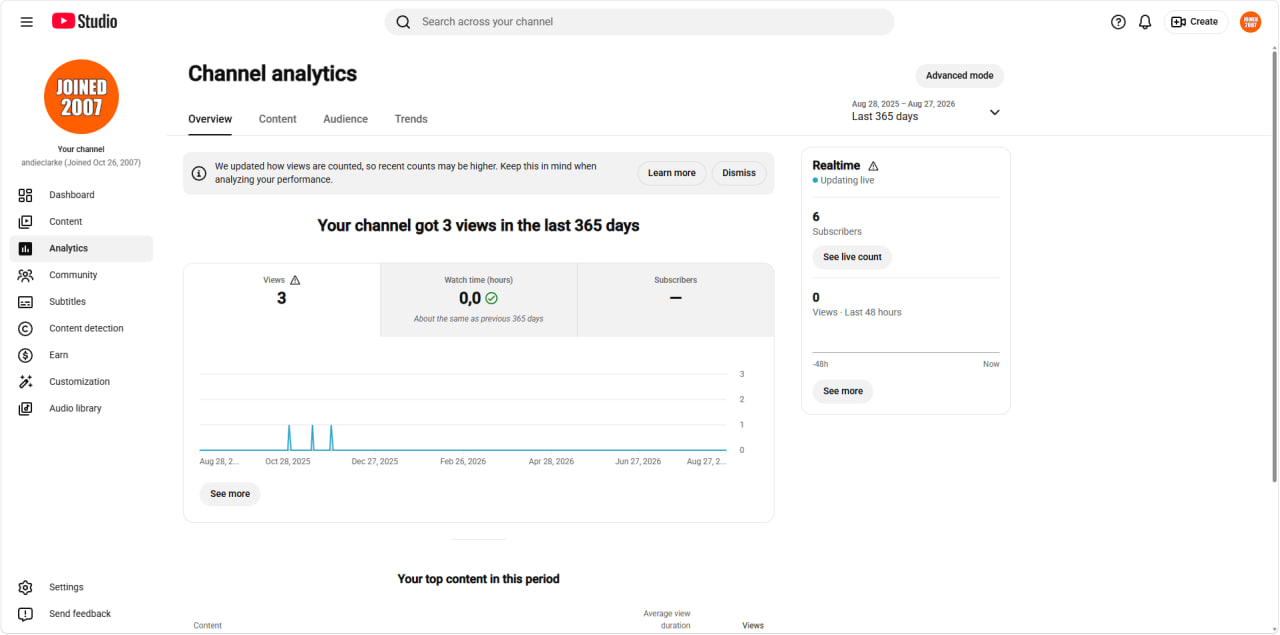Click See more below the views chart
Image resolution: width=1280 pixels, height=635 pixels.
tap(230, 494)
